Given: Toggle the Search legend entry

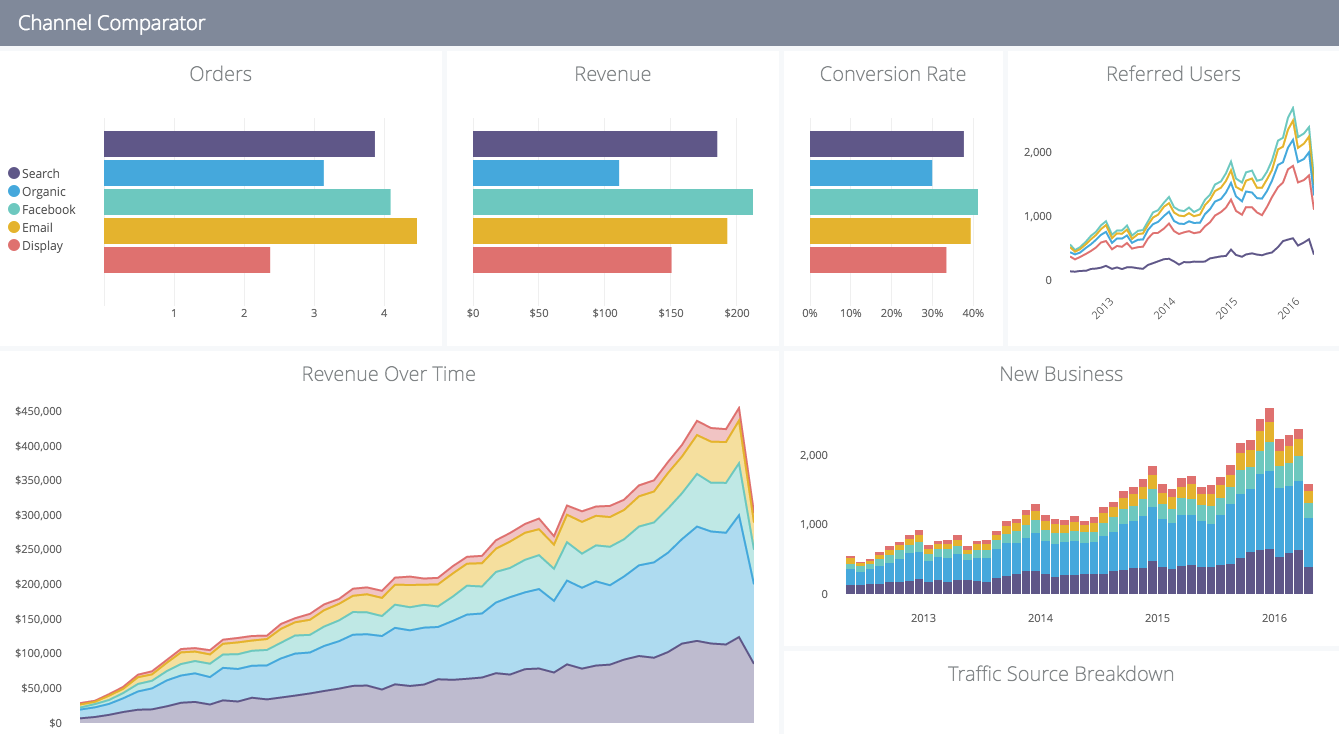Looking at the screenshot, I should [37, 173].
